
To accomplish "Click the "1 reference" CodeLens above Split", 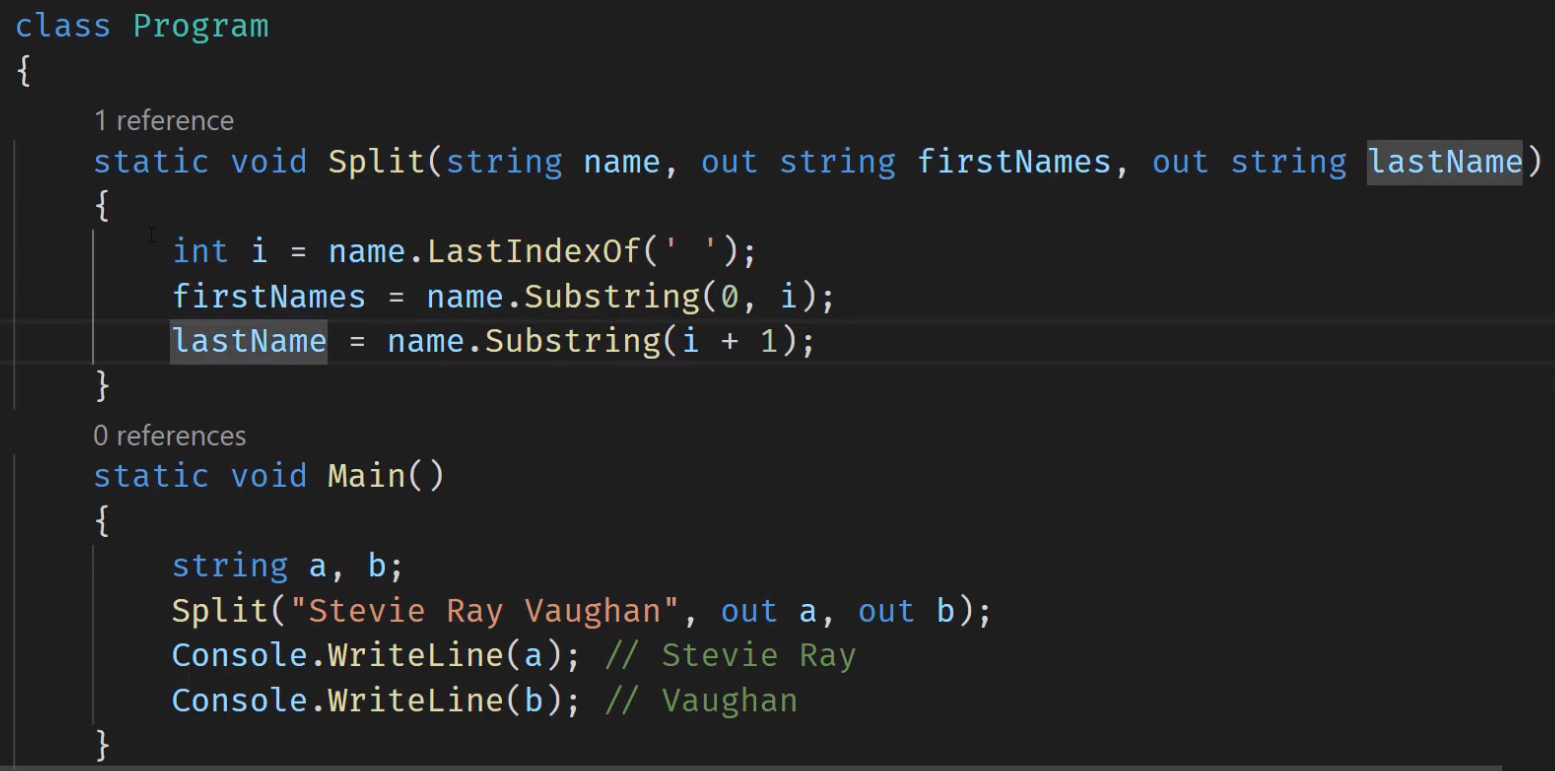I will [x=164, y=121].
